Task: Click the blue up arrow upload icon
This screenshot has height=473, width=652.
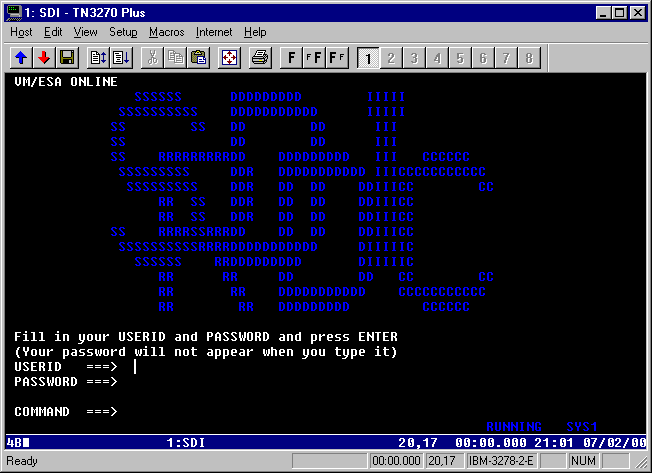Action: point(21,57)
